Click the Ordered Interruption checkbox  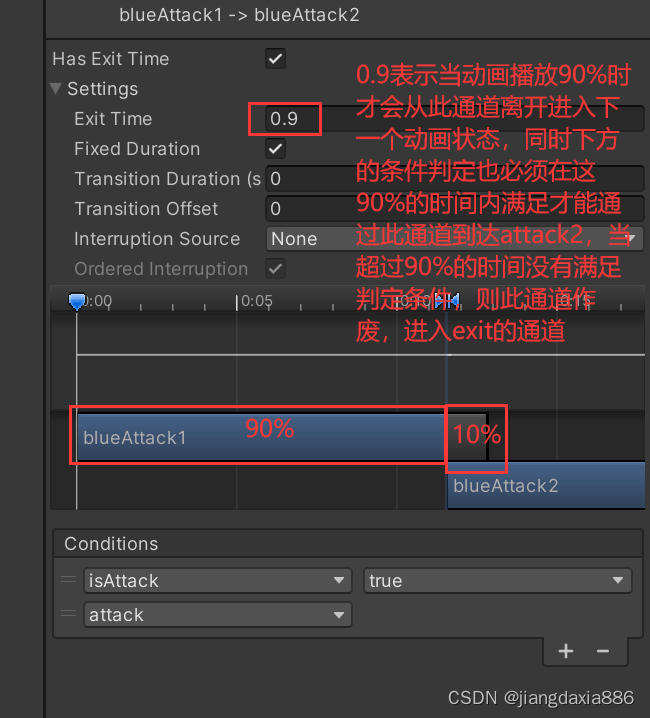[275, 268]
